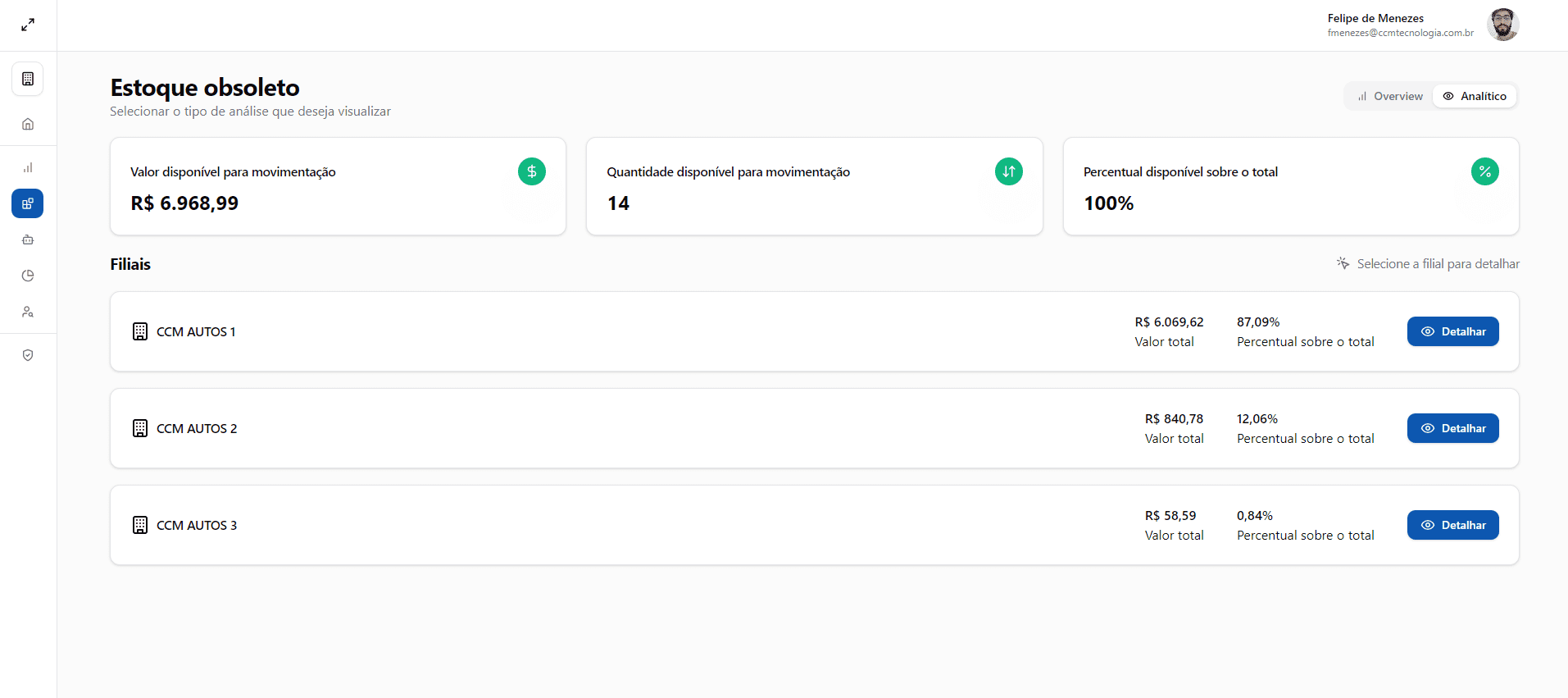The width and height of the screenshot is (1568, 698).
Task: Click the user name Felipe de Menezes
Action: coord(1375,18)
